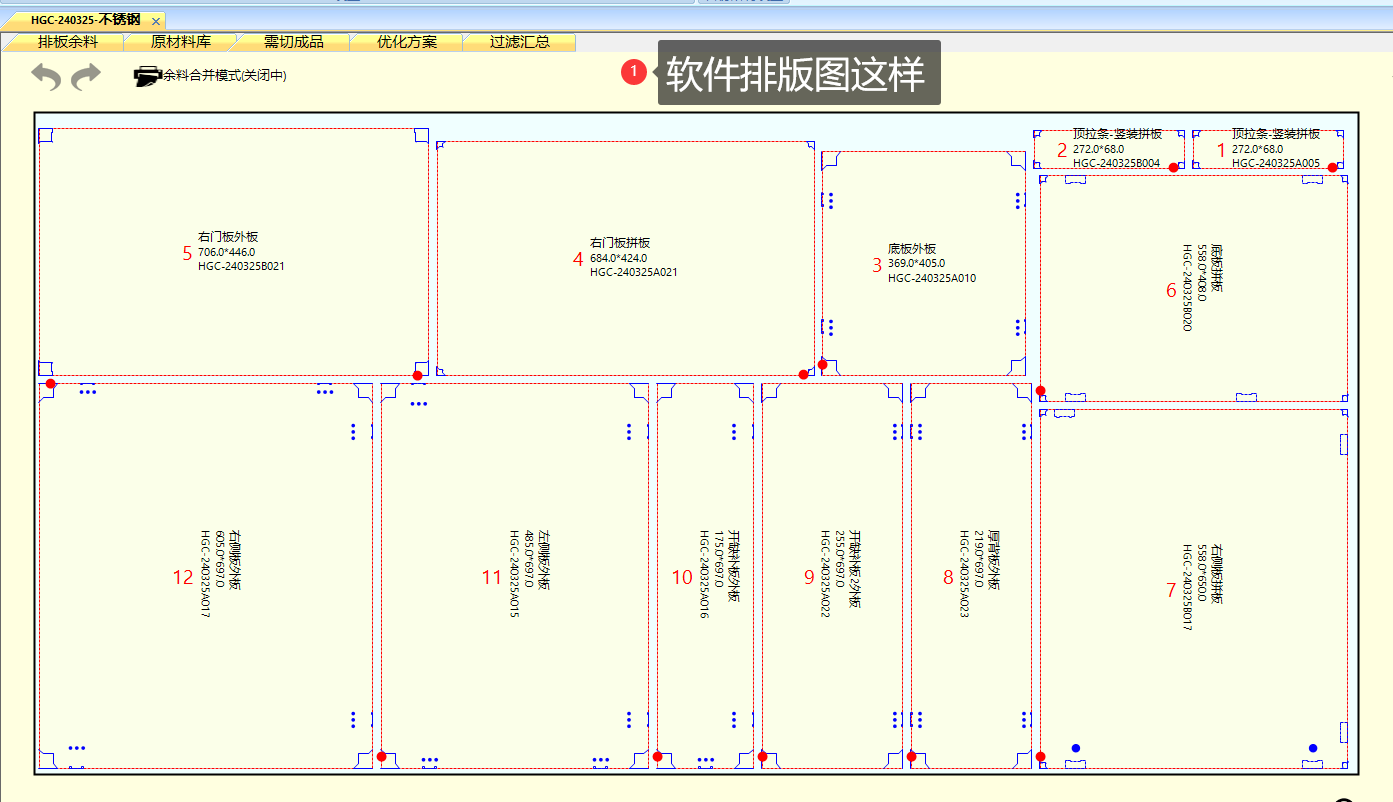Select part 4 右门板拼板 panel
The width and height of the screenshot is (1393, 802).
pos(625,258)
